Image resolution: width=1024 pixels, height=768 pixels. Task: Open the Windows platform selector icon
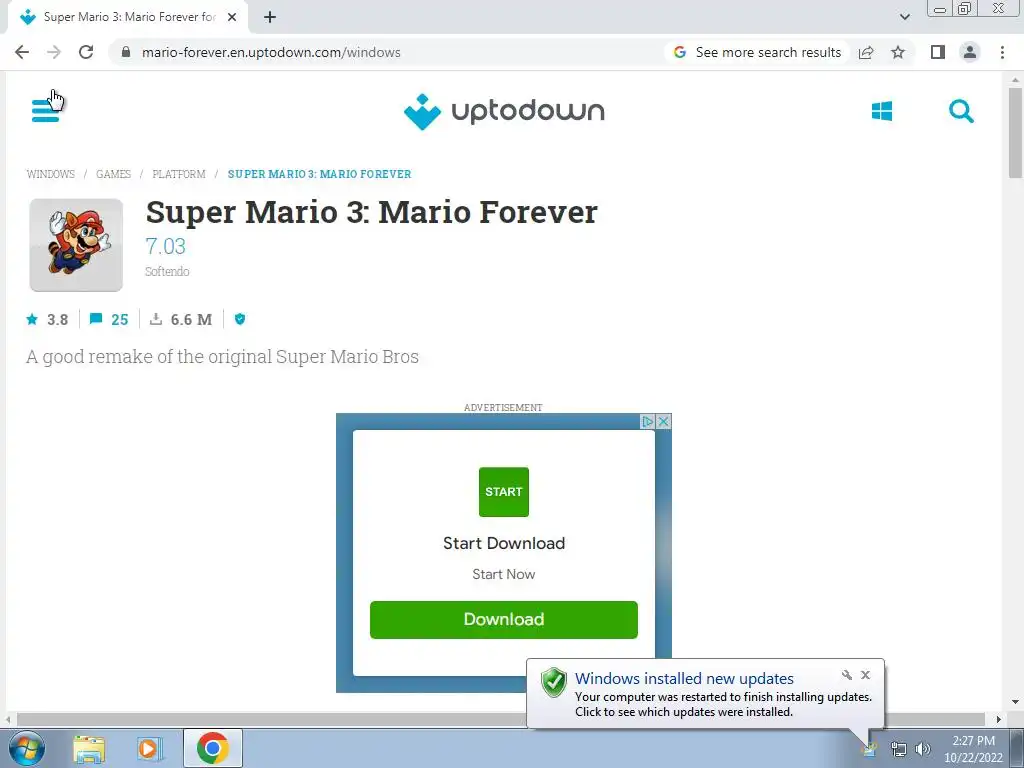[882, 111]
